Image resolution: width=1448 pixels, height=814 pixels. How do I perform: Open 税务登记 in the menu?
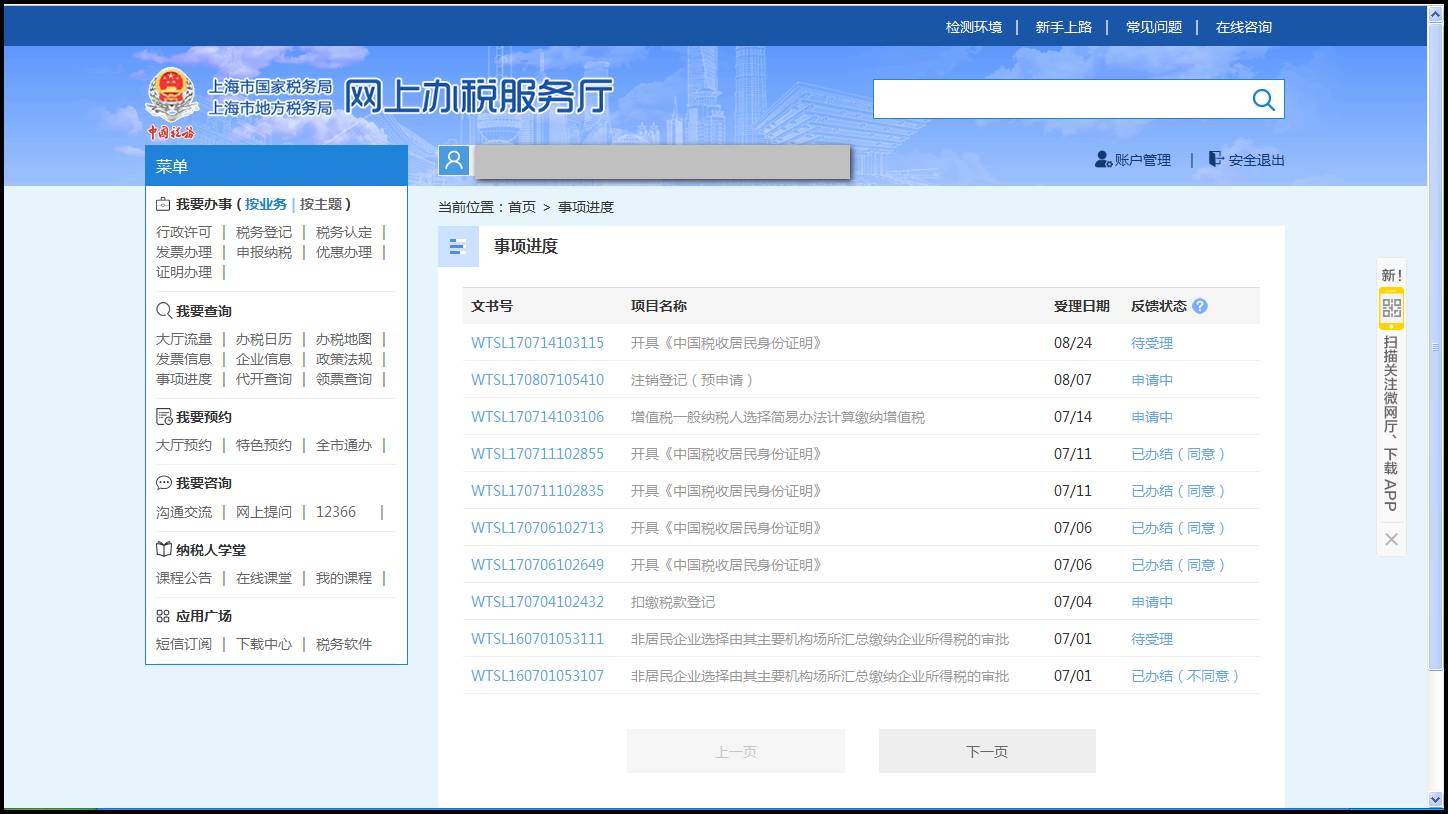264,232
